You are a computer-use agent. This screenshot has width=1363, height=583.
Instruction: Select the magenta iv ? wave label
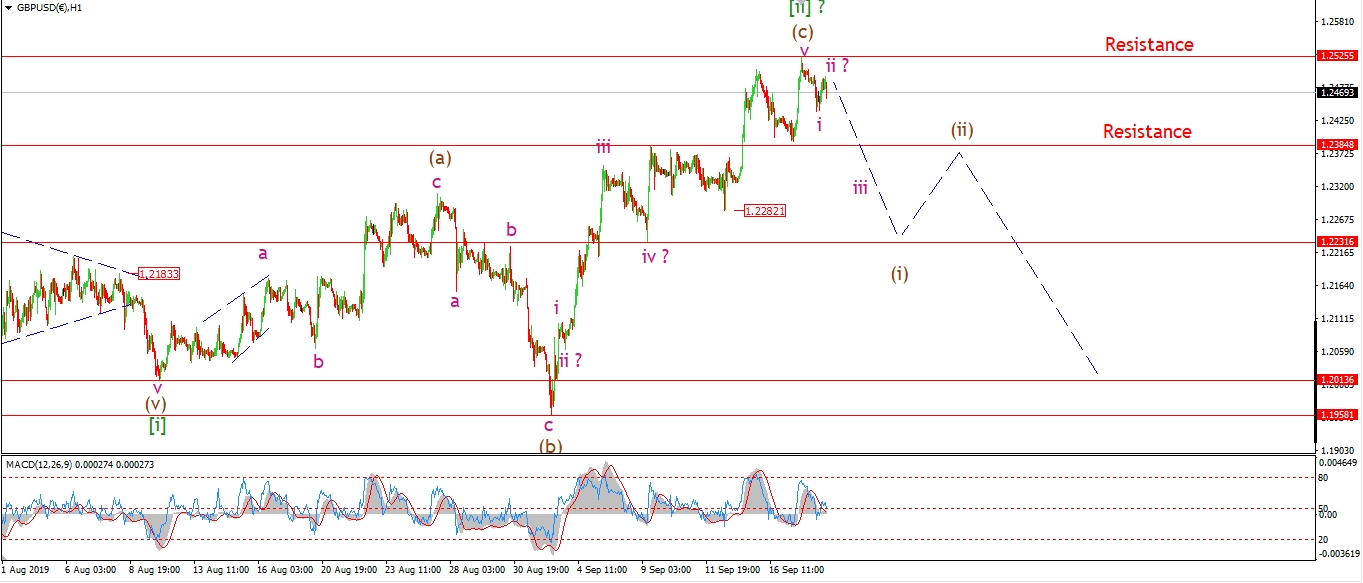tap(656, 256)
